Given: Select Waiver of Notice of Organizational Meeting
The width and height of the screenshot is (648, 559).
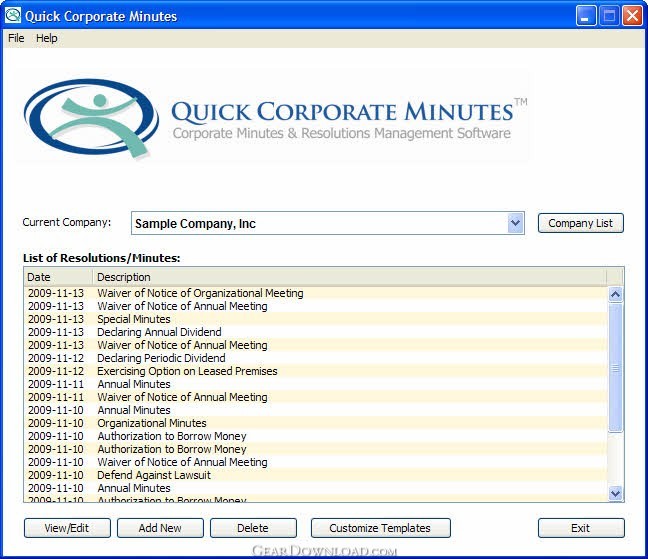Looking at the screenshot, I should [316, 293].
